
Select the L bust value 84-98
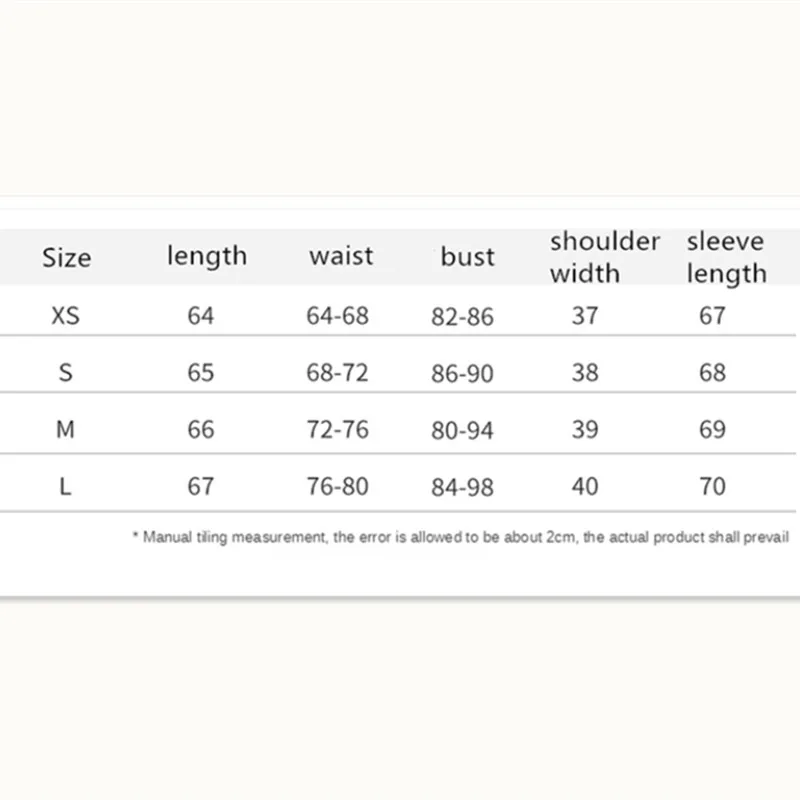coord(462,487)
